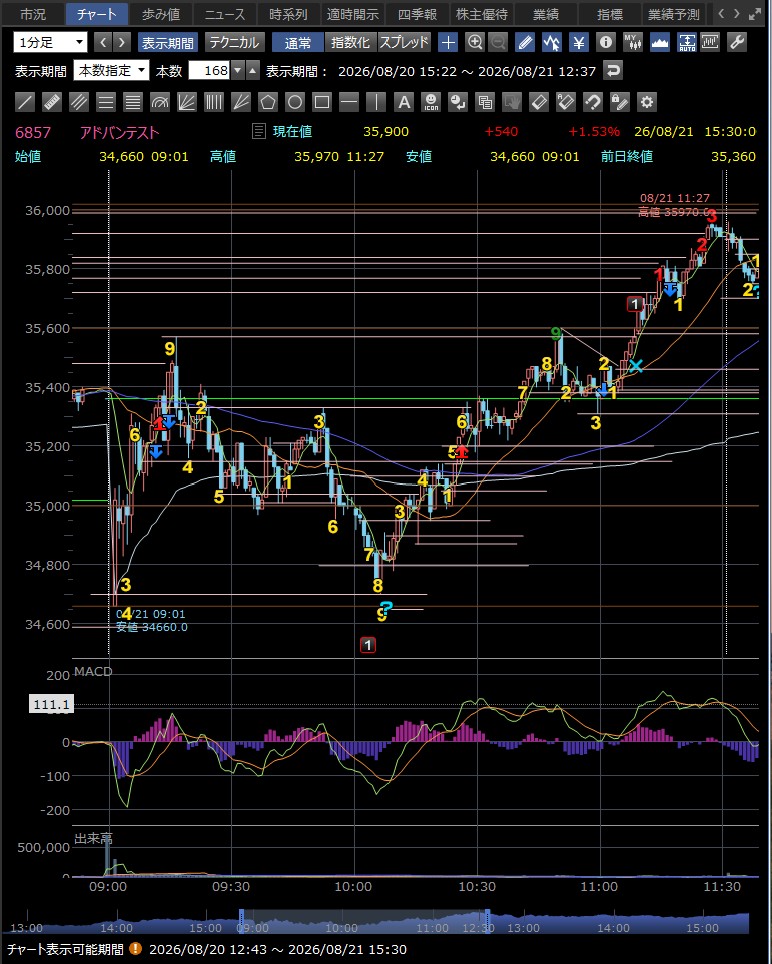
Task: Switch chart mode to 通常
Action: tap(297, 42)
